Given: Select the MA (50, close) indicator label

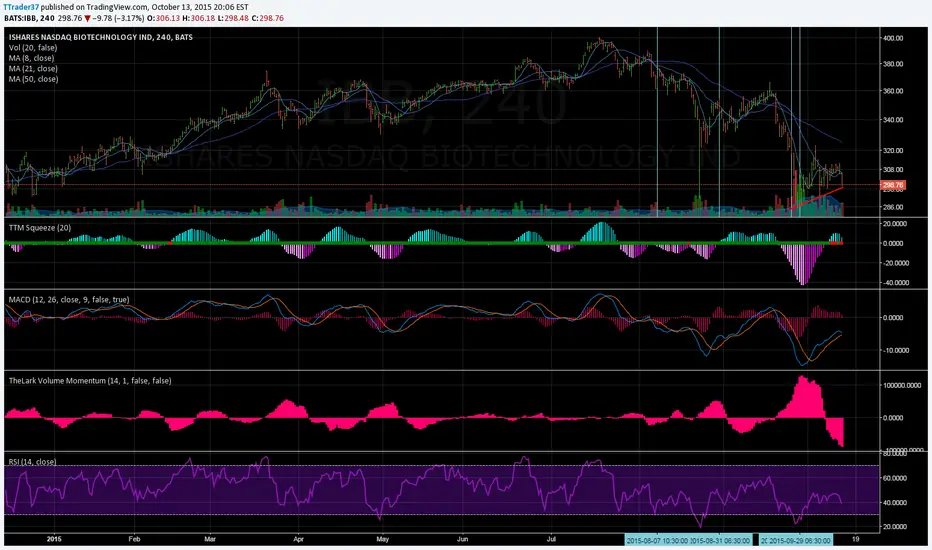Looking at the screenshot, I should point(33,79).
